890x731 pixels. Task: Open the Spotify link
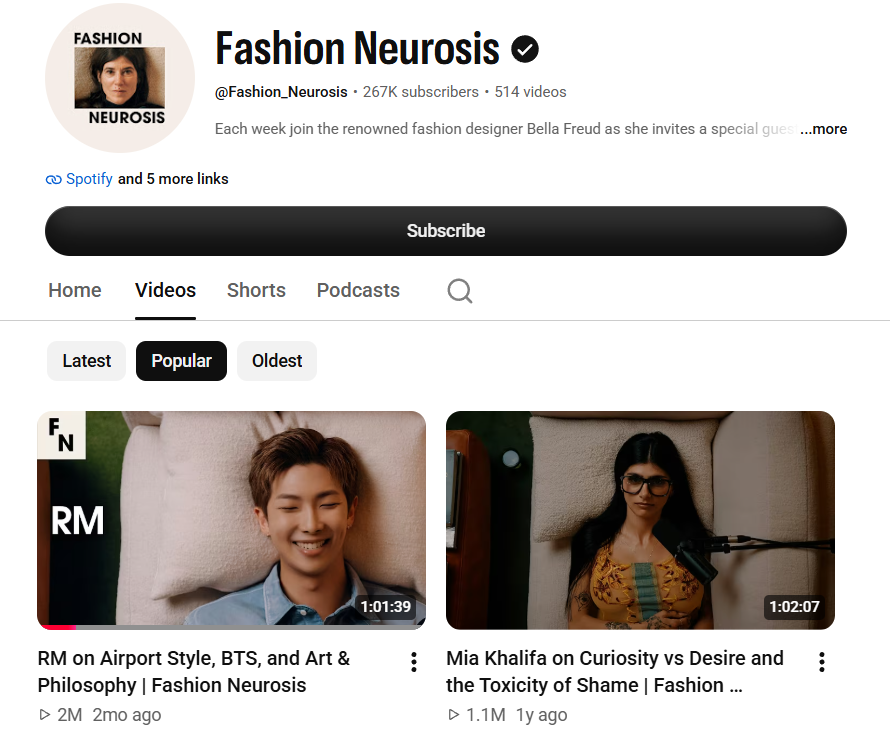[x=89, y=179]
